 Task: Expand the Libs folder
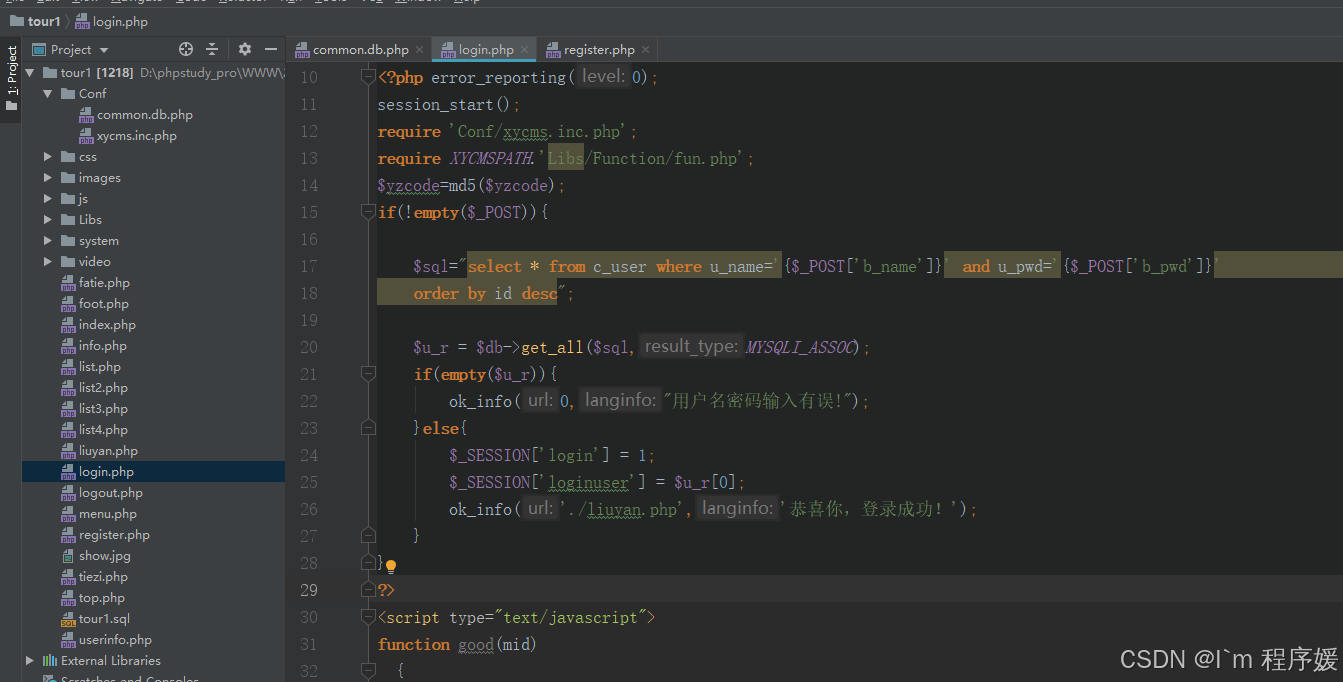click(x=45, y=219)
